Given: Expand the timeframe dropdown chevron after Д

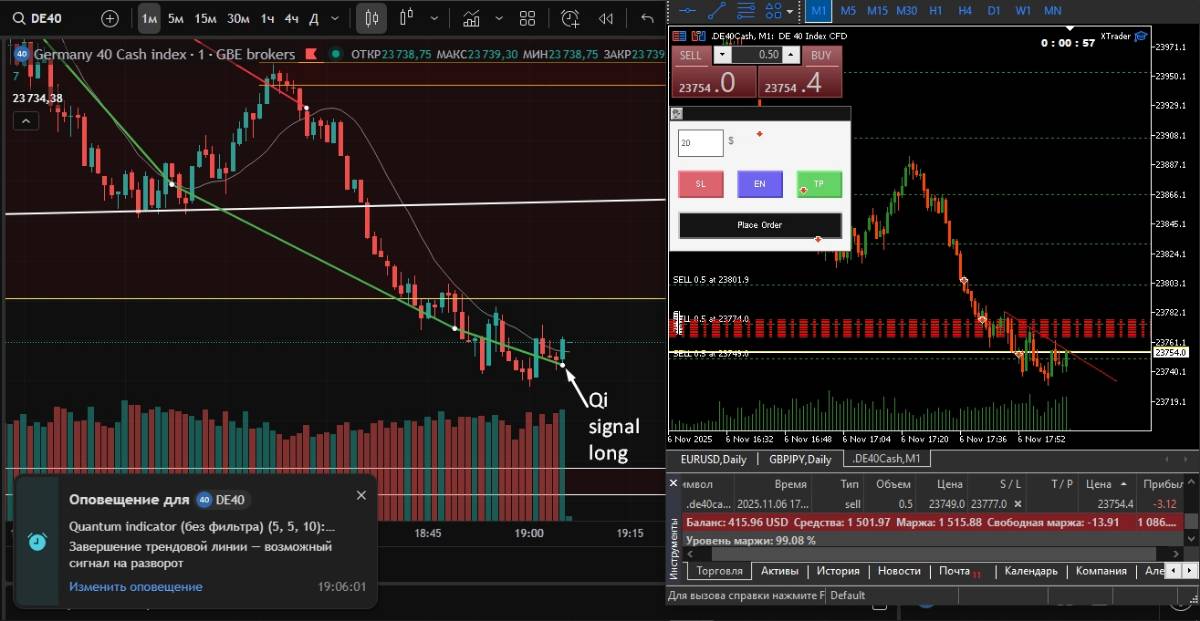Looking at the screenshot, I should [336, 18].
